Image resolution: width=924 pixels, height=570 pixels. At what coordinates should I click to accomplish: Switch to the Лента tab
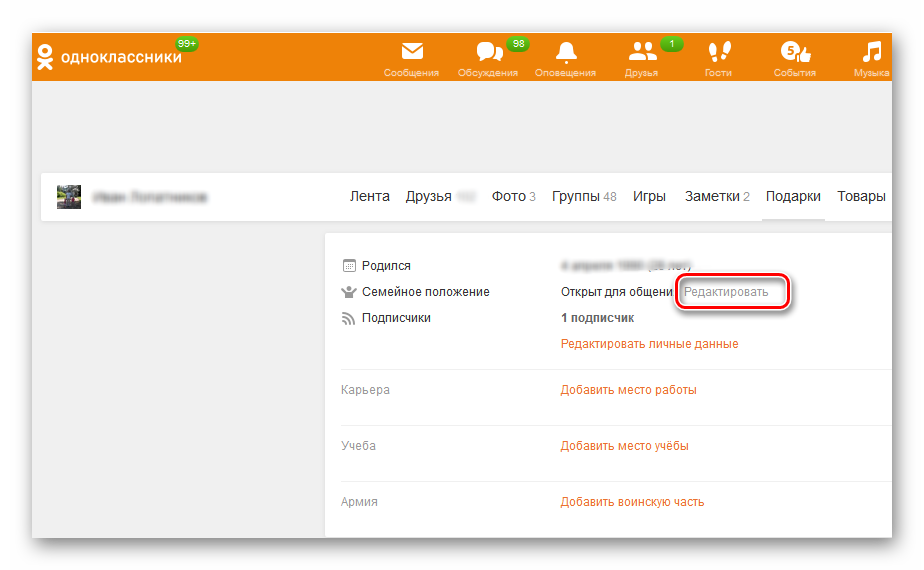(369, 197)
